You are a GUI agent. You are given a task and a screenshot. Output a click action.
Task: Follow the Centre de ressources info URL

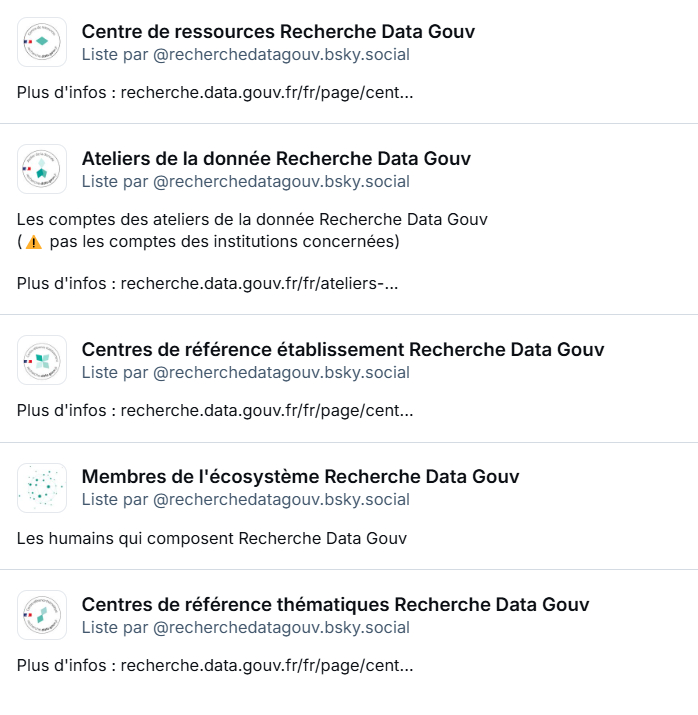tap(266, 93)
